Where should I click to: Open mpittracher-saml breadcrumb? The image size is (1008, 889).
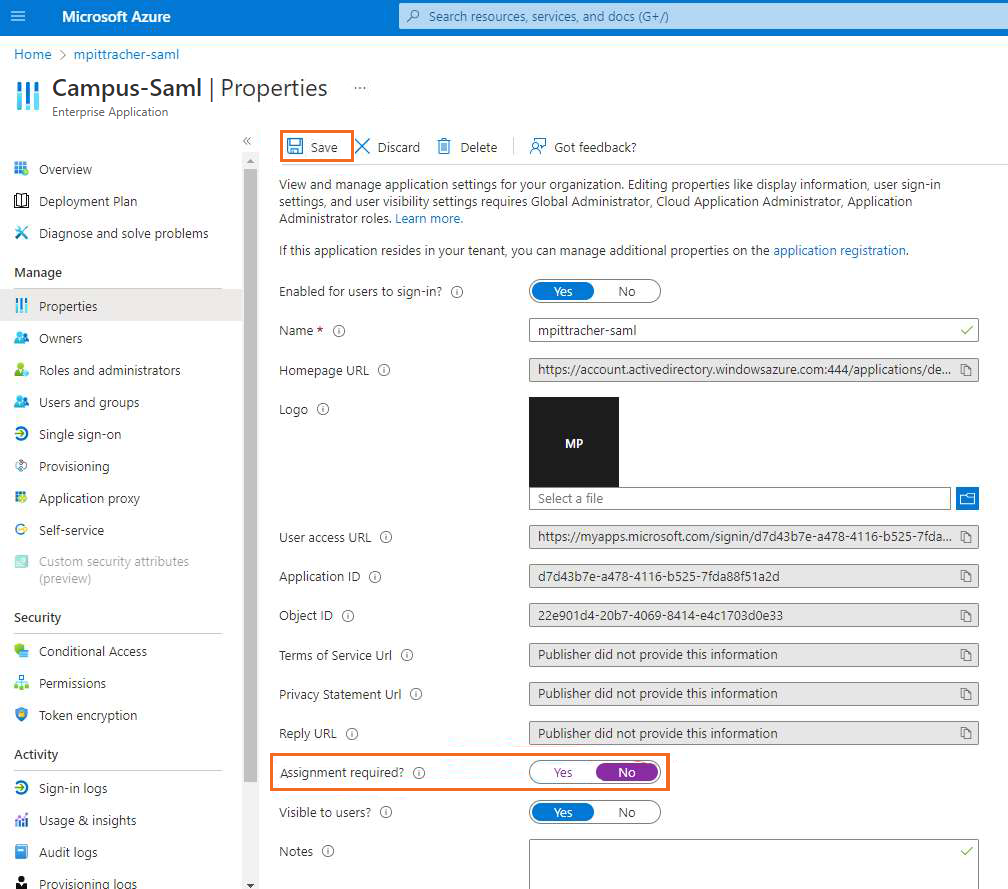point(127,54)
